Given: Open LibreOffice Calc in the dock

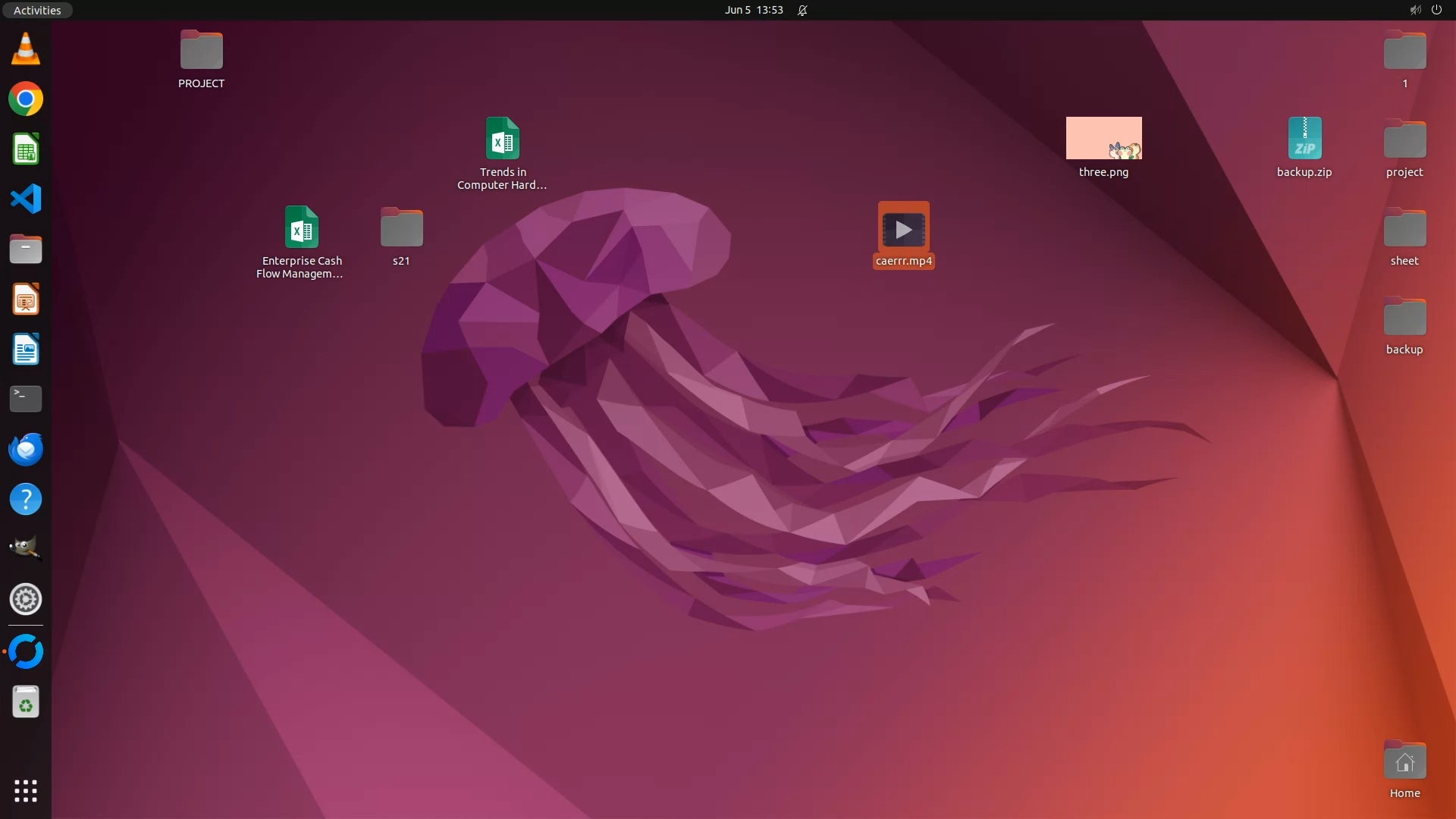Looking at the screenshot, I should (x=26, y=149).
